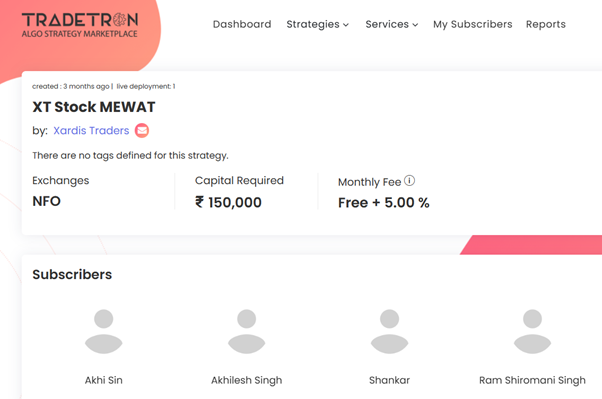Screen dimensions: 602x399
Task: Click Shankar's avatar icon
Action: click(x=389, y=331)
